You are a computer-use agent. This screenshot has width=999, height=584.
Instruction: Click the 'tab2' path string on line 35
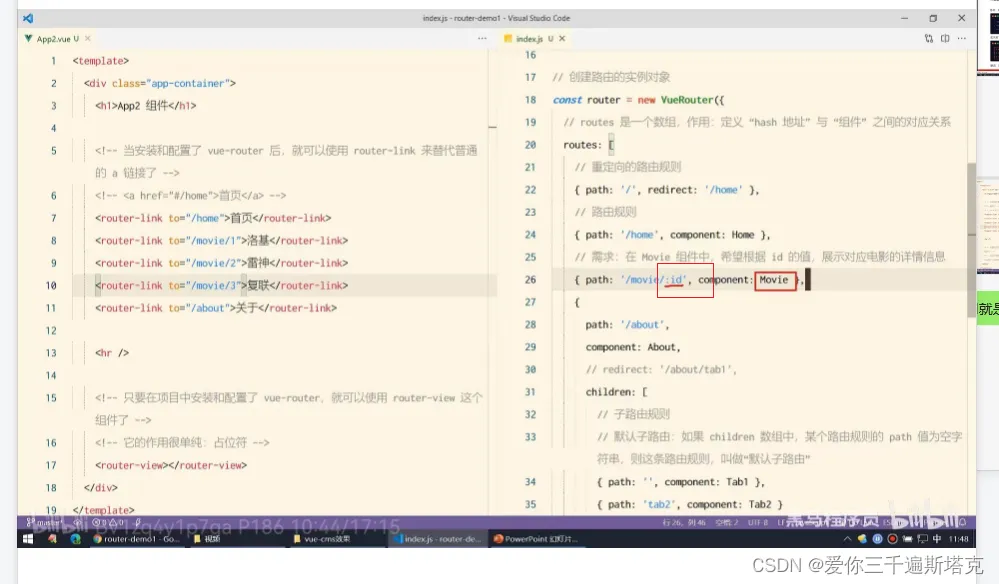pyautogui.click(x=659, y=504)
